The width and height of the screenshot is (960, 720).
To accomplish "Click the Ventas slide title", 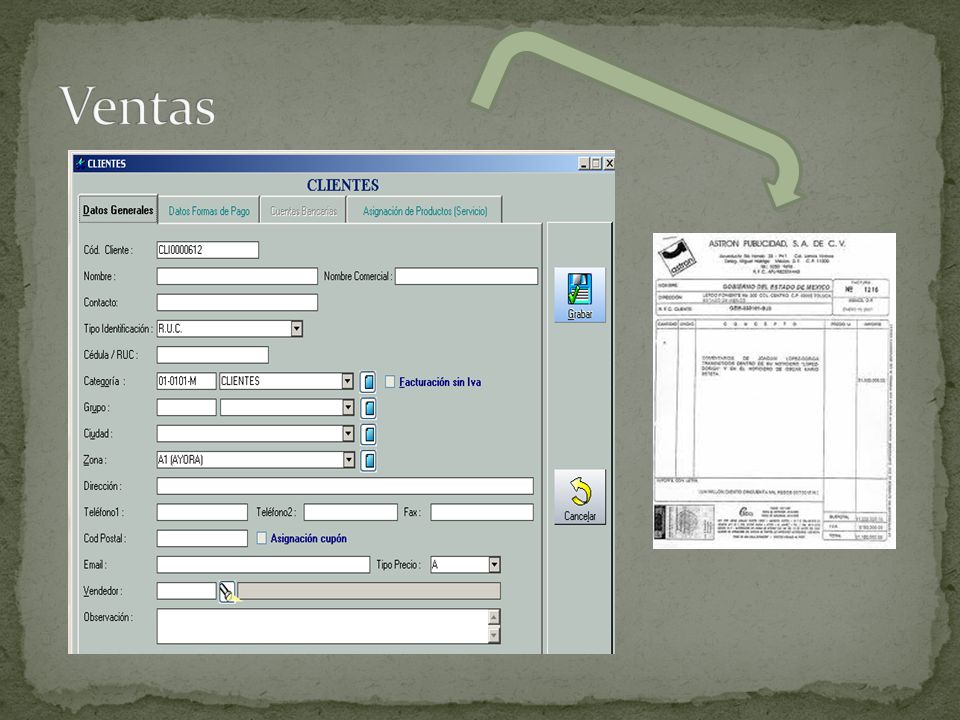I will pos(137,106).
